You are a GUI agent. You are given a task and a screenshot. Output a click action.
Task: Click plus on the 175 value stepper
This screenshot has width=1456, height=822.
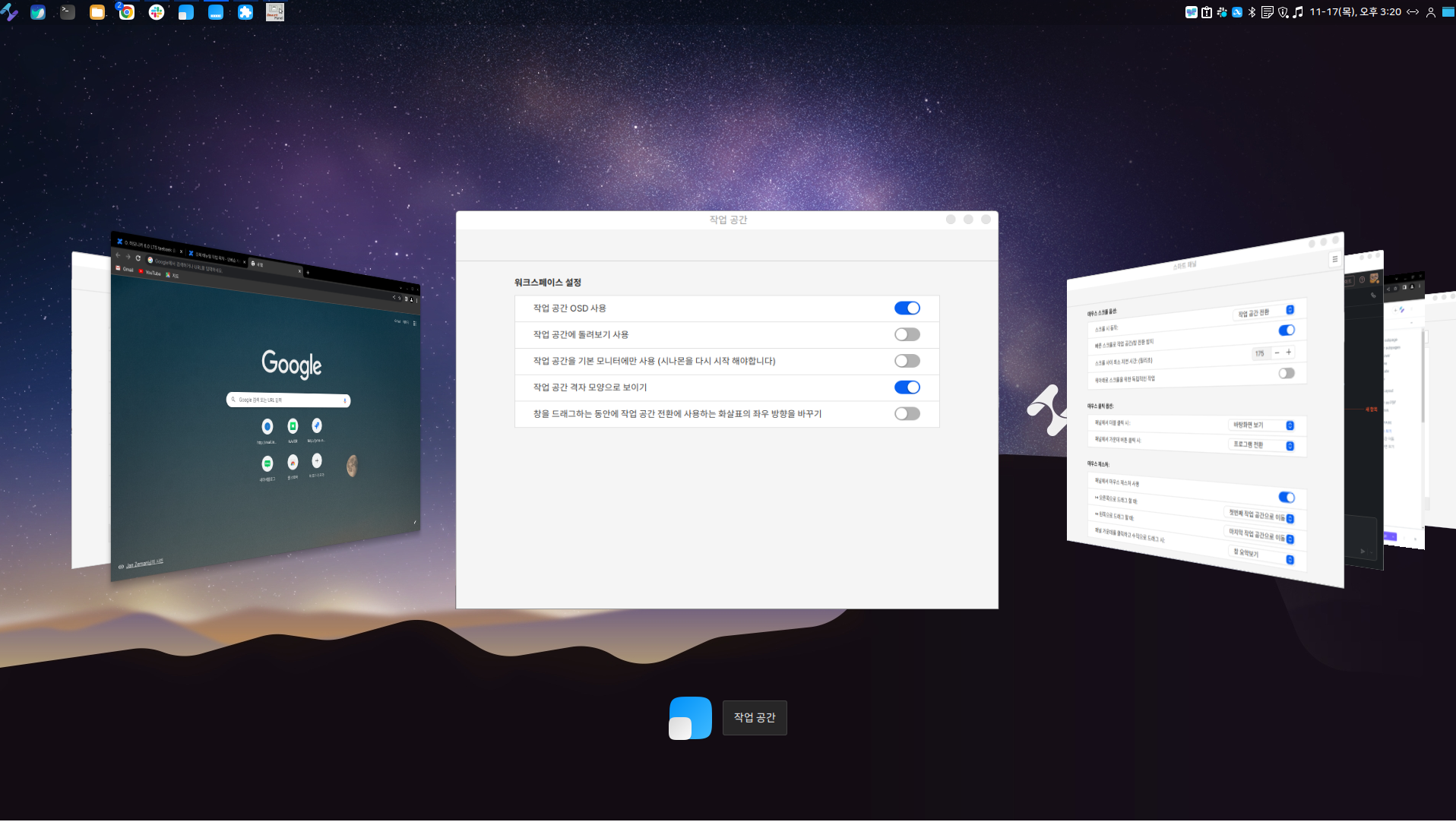(1289, 353)
